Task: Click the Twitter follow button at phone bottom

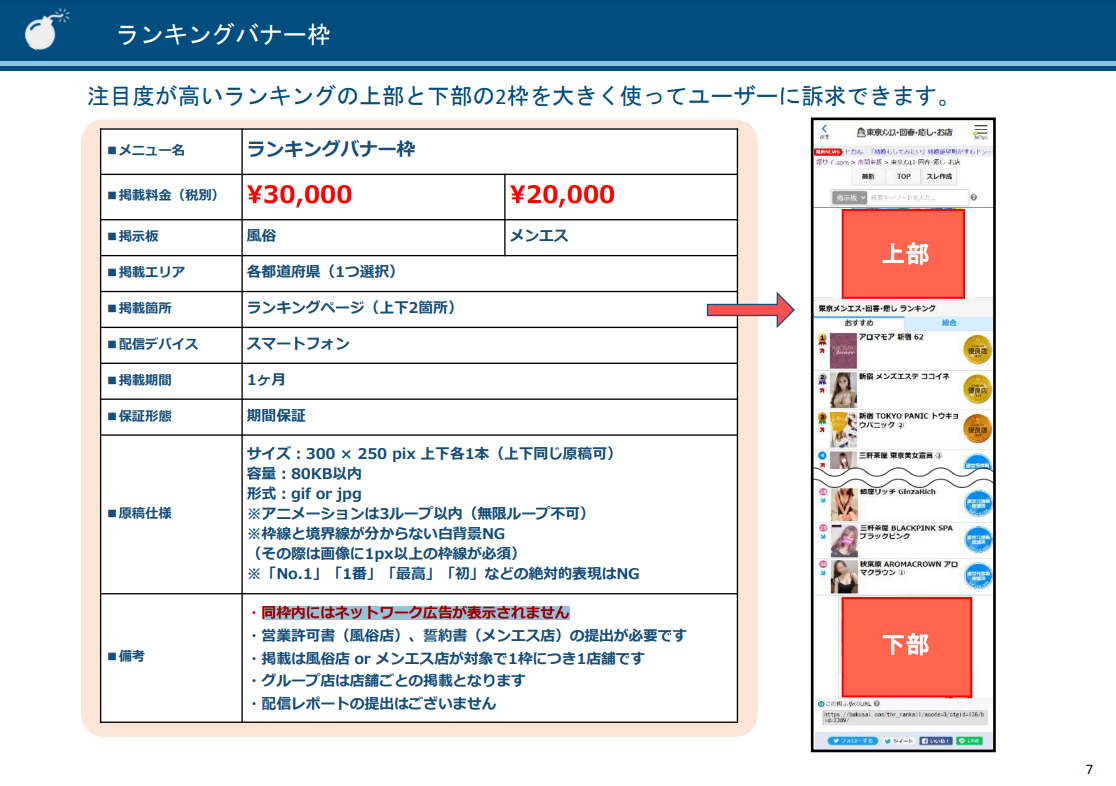Action: point(853,740)
